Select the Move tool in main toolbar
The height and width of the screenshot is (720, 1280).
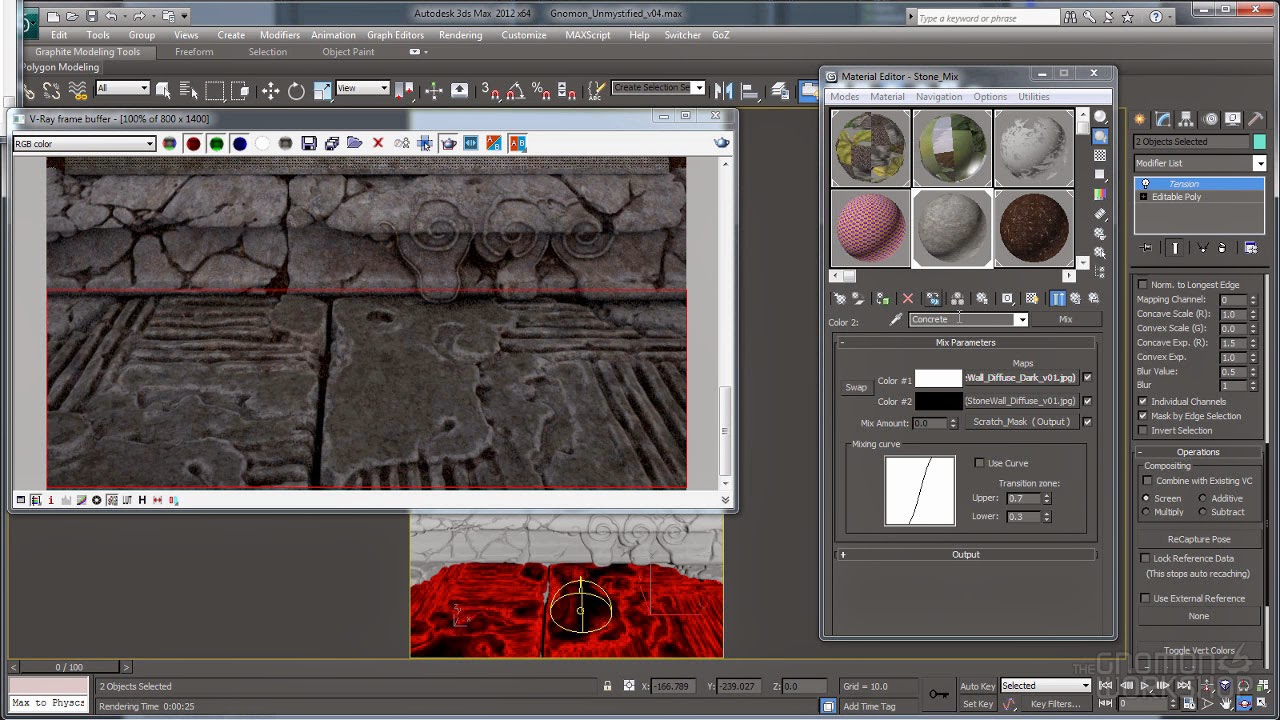click(x=271, y=91)
